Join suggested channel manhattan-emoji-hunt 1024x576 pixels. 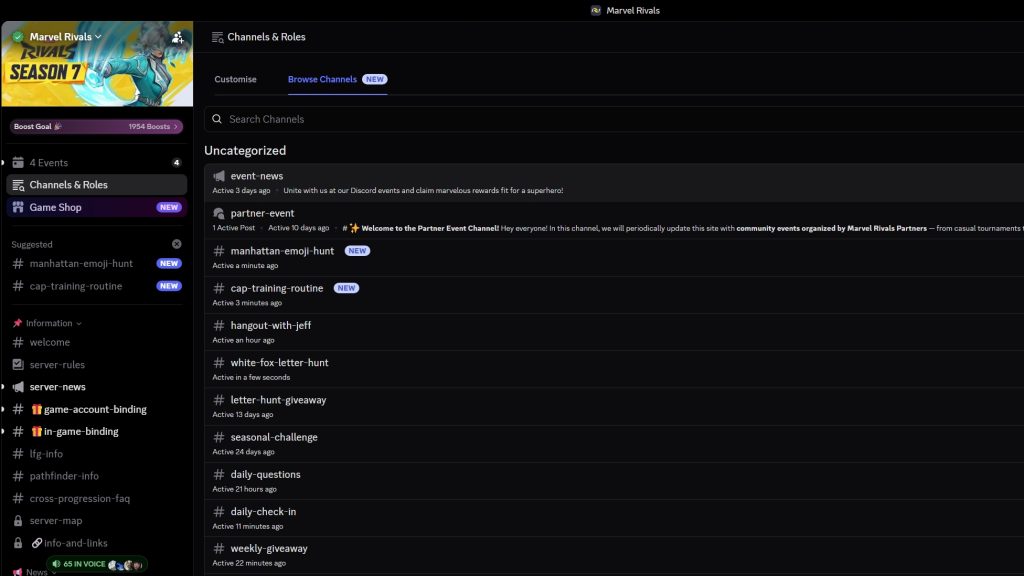83,264
